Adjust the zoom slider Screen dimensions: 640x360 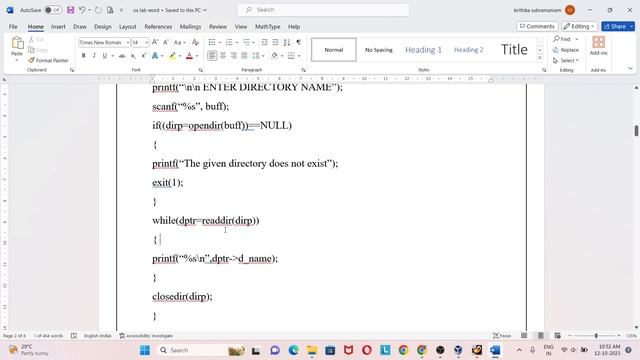(x=596, y=336)
